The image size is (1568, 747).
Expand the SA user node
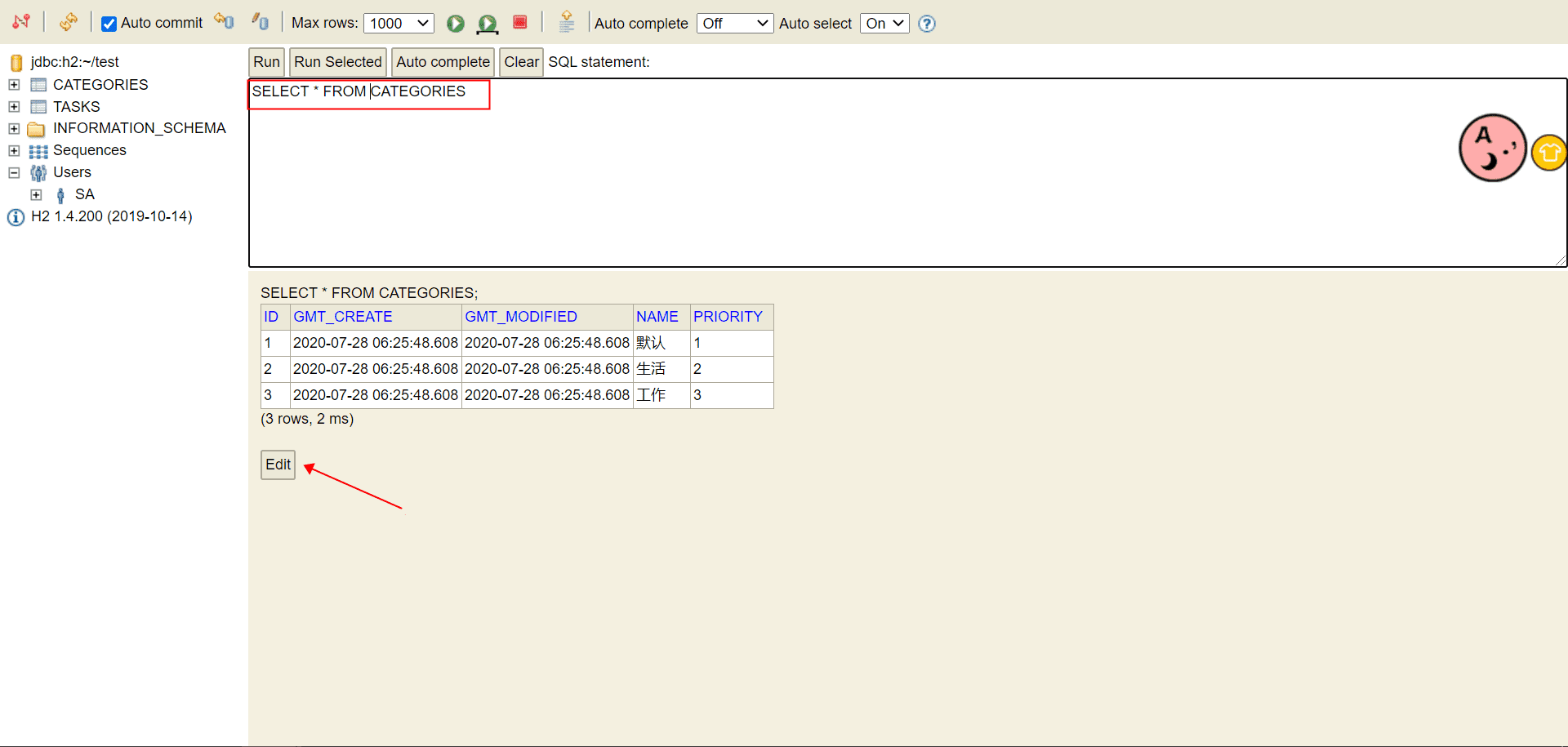point(36,195)
